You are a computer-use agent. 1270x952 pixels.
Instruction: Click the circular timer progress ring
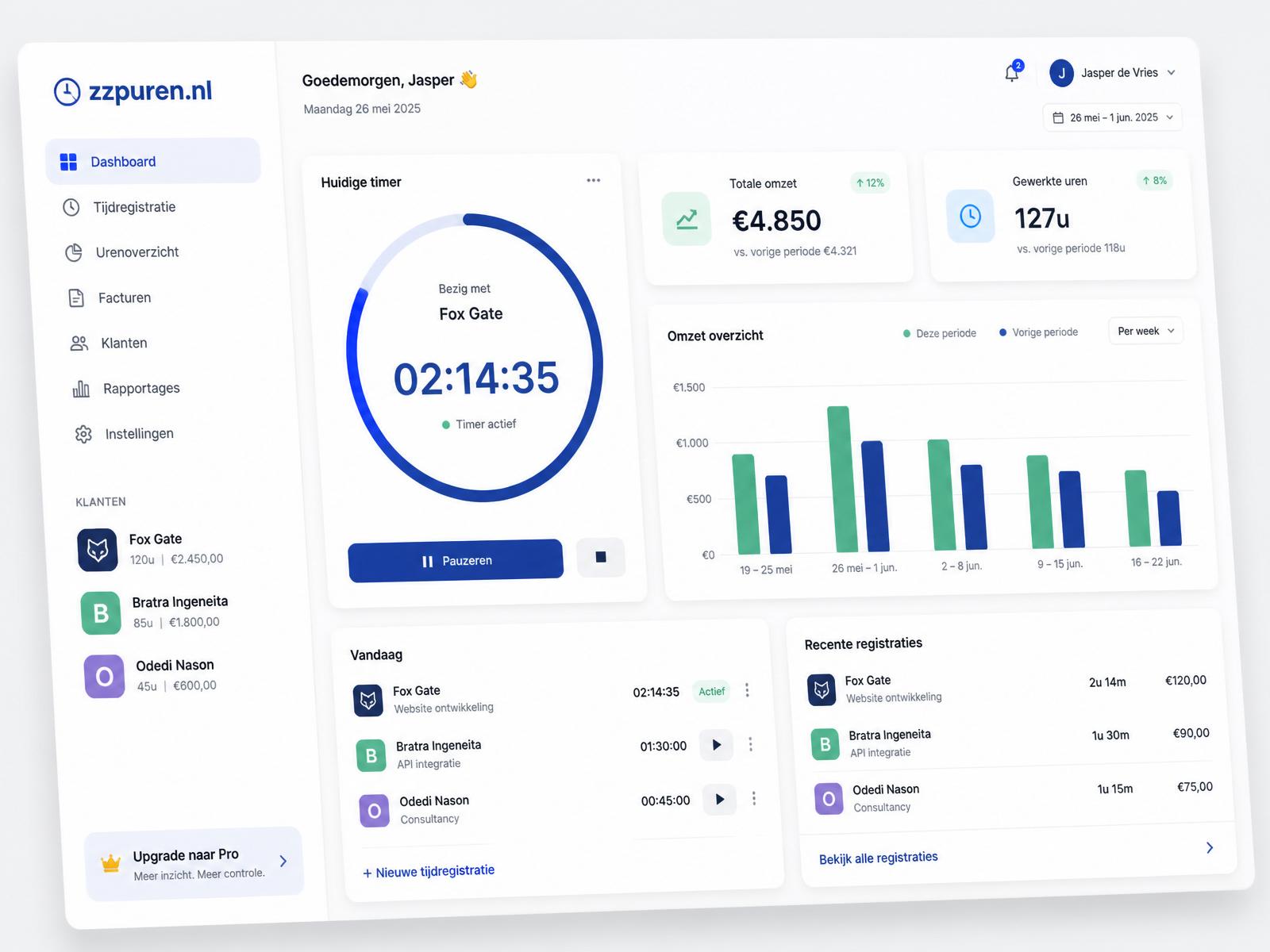tap(475, 358)
